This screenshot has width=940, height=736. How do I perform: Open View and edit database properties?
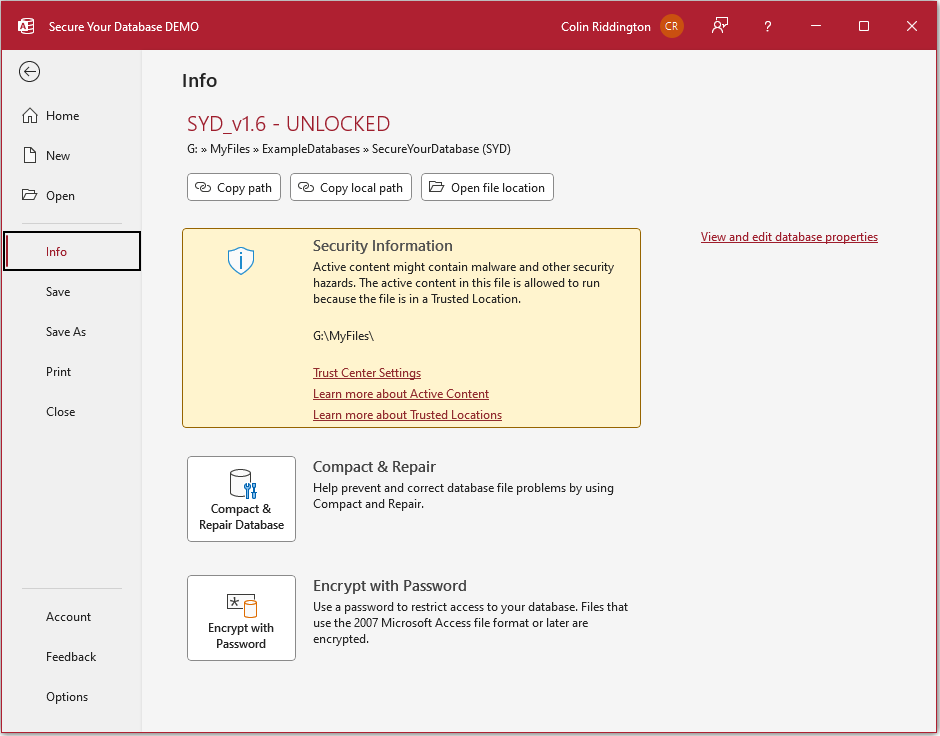[789, 237]
